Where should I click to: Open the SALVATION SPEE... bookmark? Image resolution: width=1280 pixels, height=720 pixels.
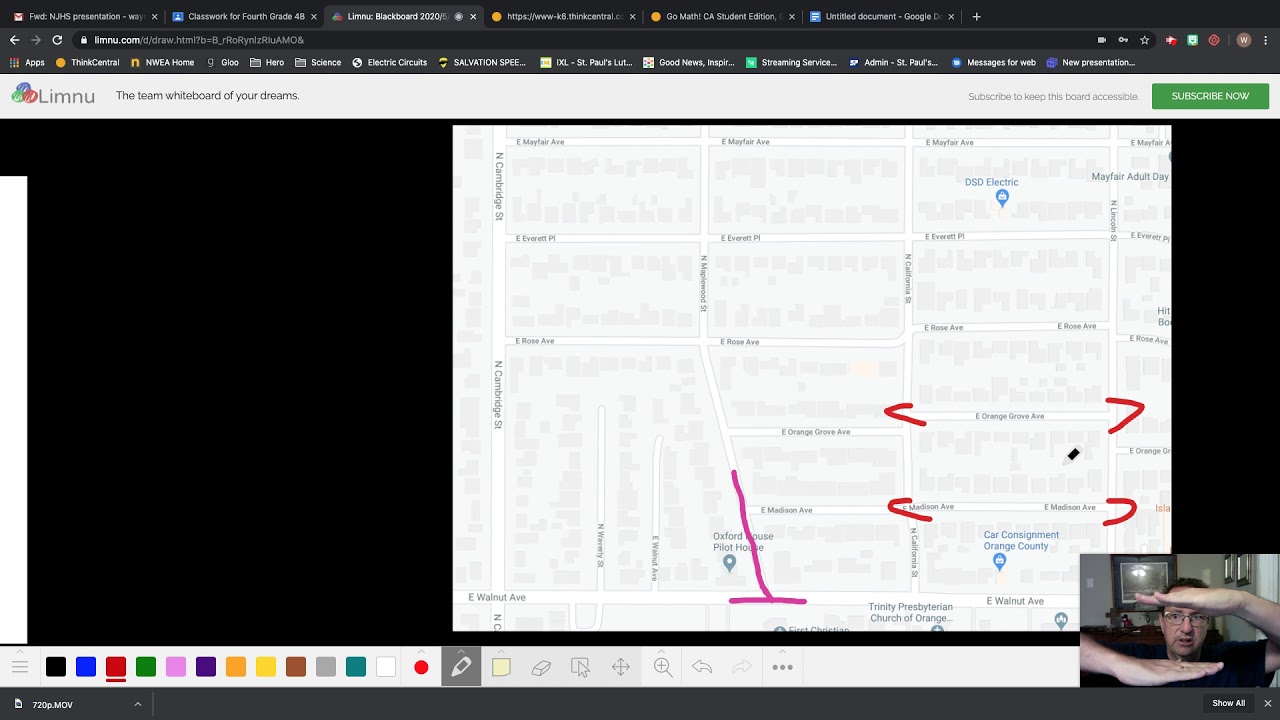click(x=482, y=62)
